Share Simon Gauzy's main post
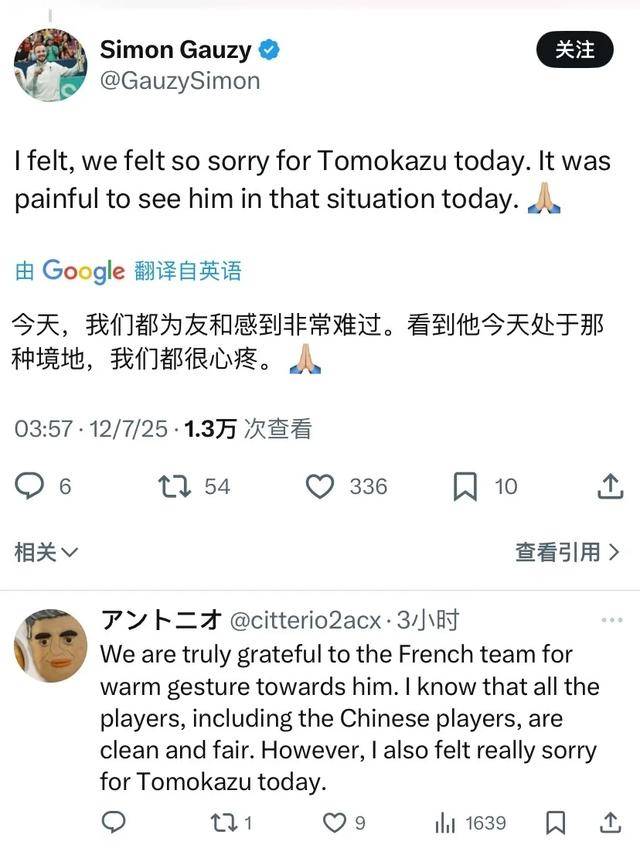Screen dimensions: 640x855 point(609,487)
